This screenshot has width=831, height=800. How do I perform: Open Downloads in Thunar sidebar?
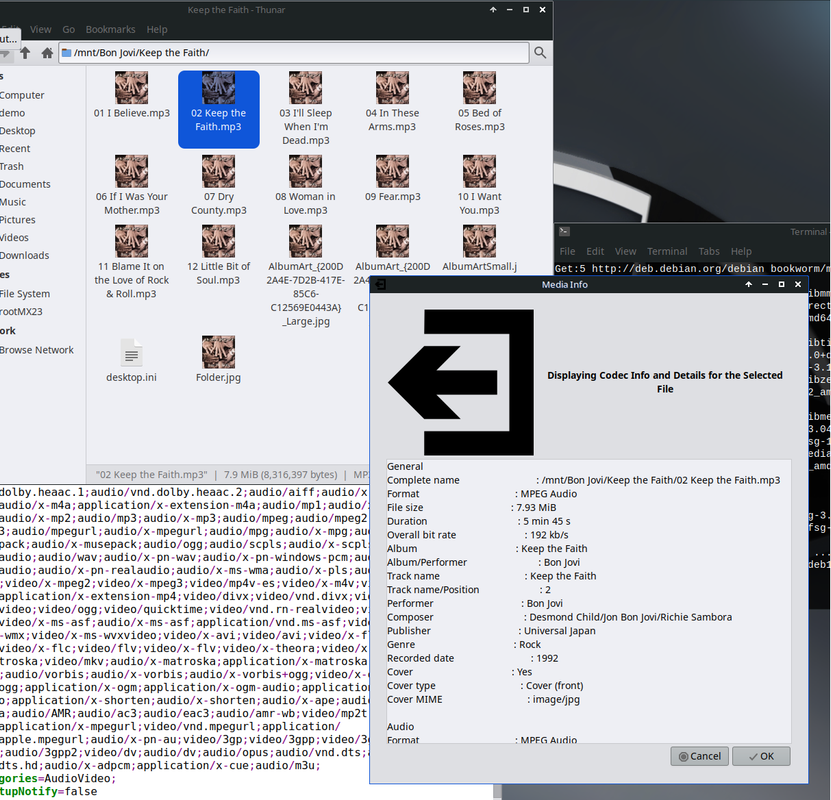click(24, 255)
